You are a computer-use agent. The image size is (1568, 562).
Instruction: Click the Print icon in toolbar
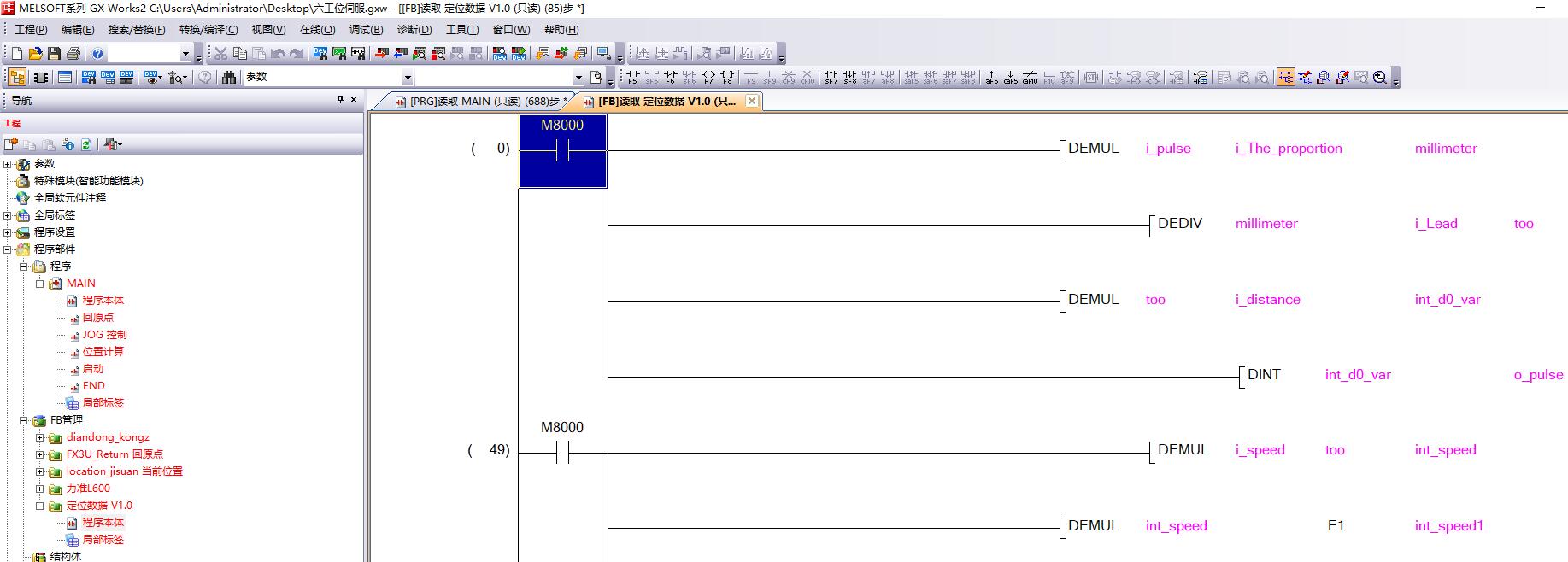(x=73, y=54)
